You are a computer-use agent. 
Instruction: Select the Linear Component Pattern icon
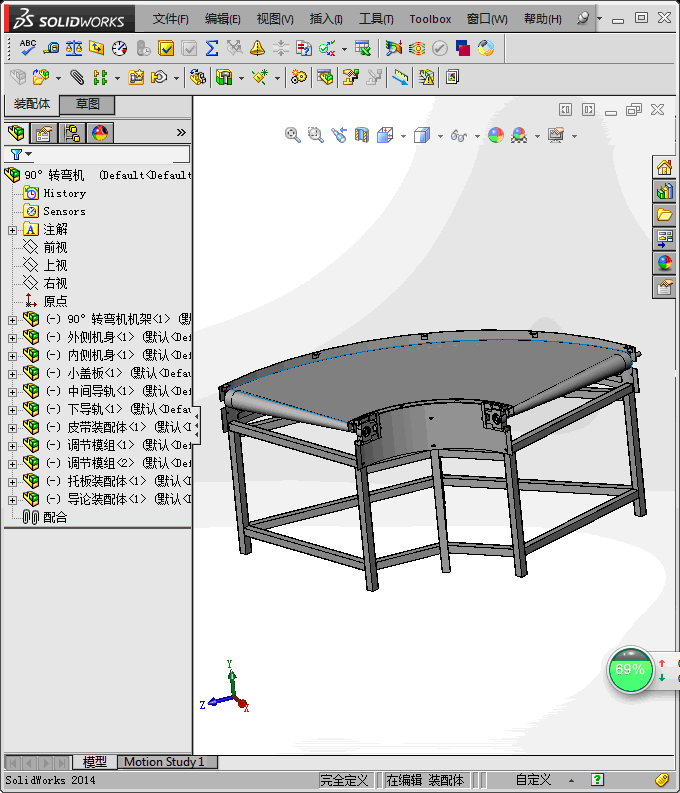(x=100, y=77)
